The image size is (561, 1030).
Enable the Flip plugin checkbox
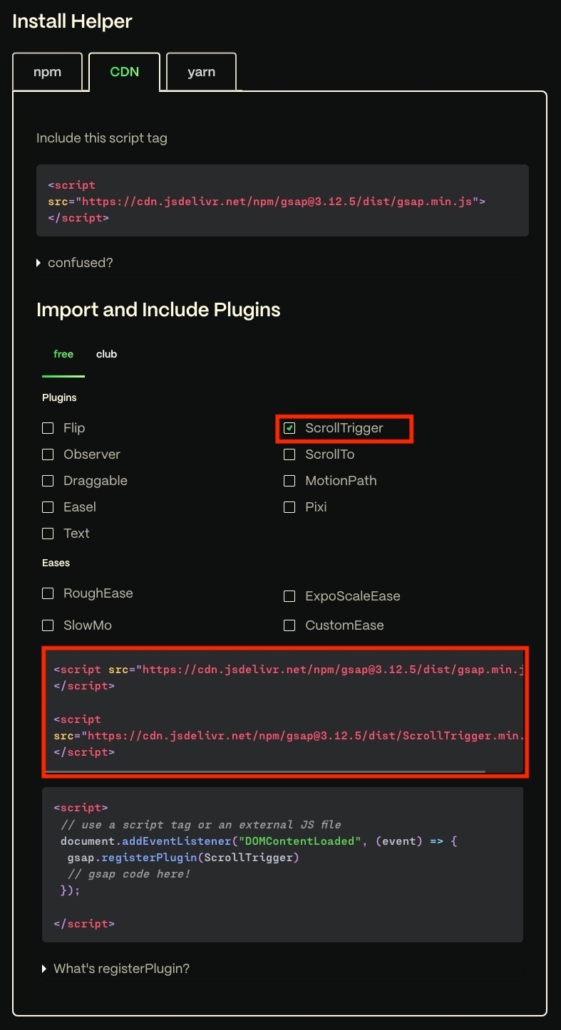click(48, 428)
